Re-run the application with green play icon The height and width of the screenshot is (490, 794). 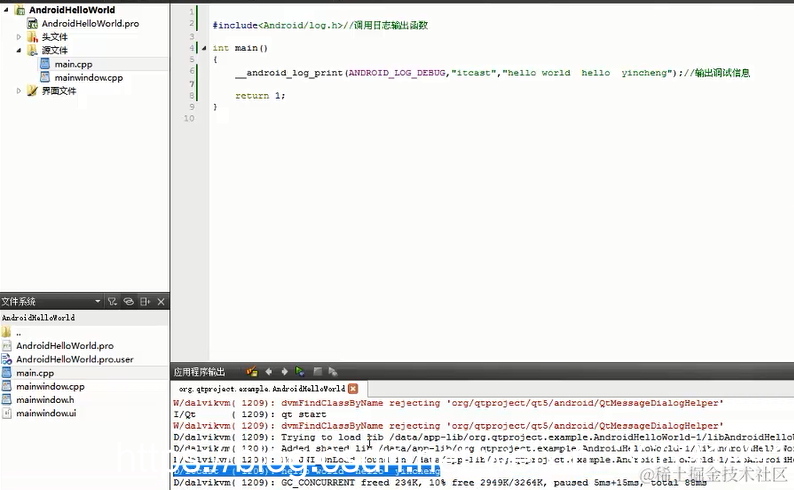point(300,372)
